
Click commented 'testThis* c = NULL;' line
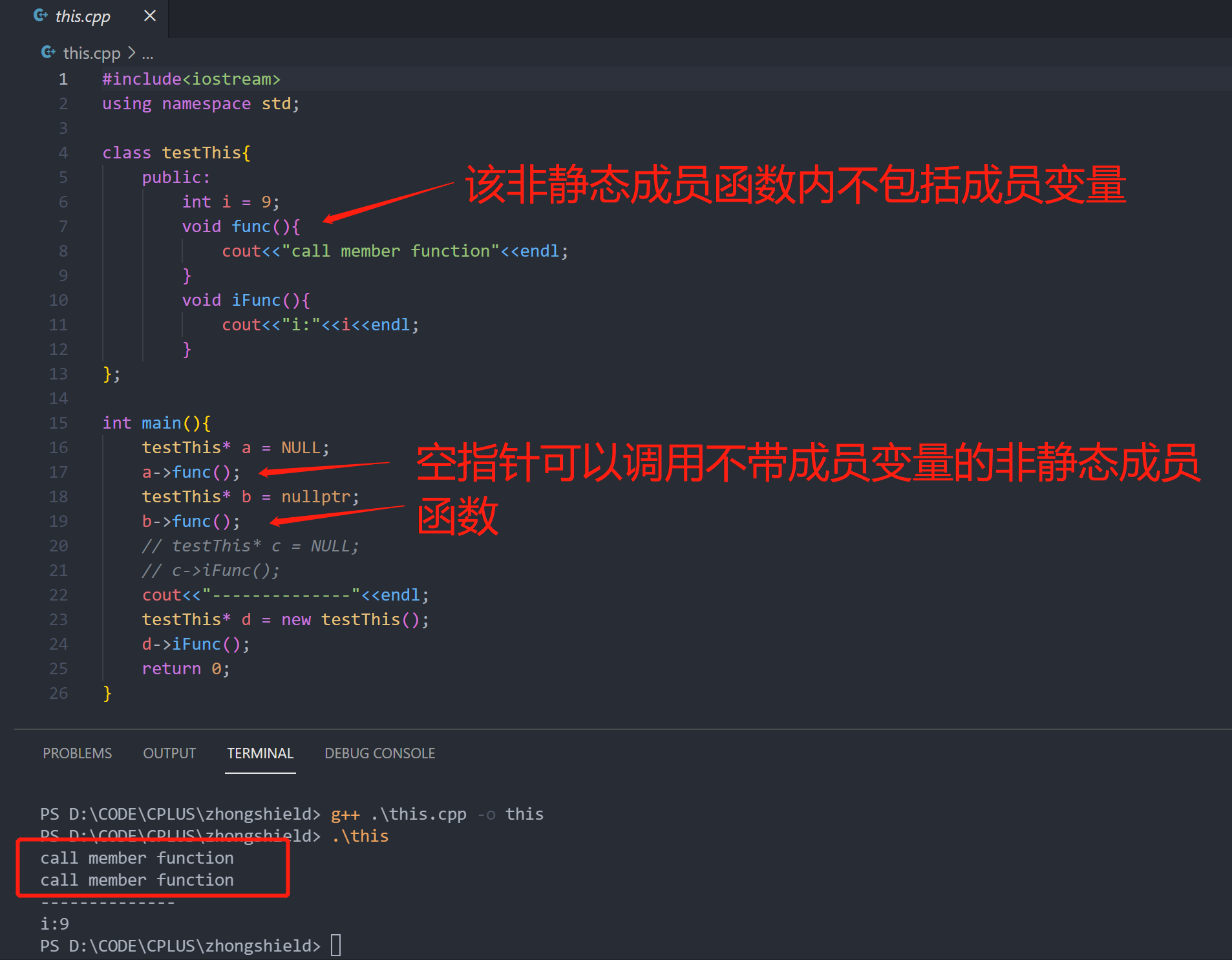coord(251,546)
